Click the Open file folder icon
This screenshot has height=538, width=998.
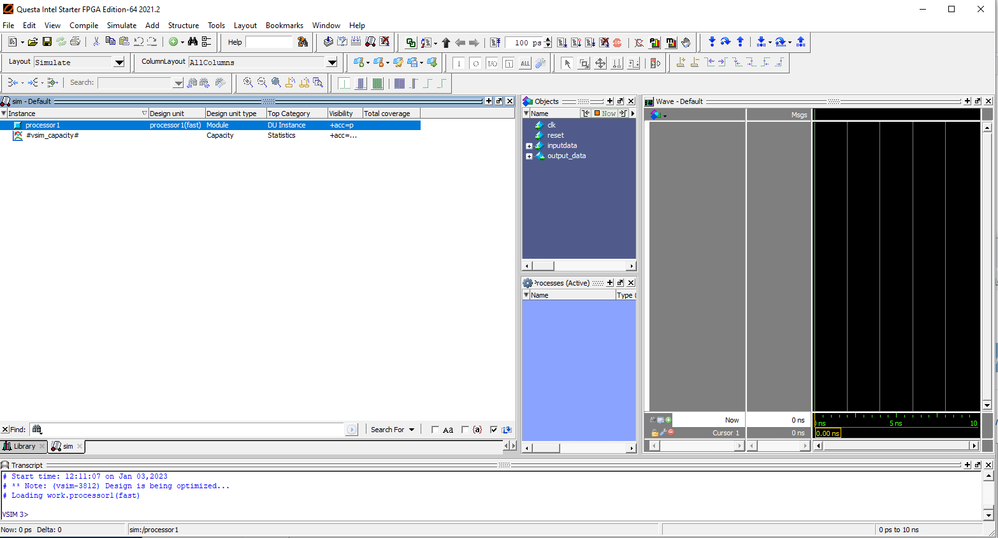tap(33, 42)
